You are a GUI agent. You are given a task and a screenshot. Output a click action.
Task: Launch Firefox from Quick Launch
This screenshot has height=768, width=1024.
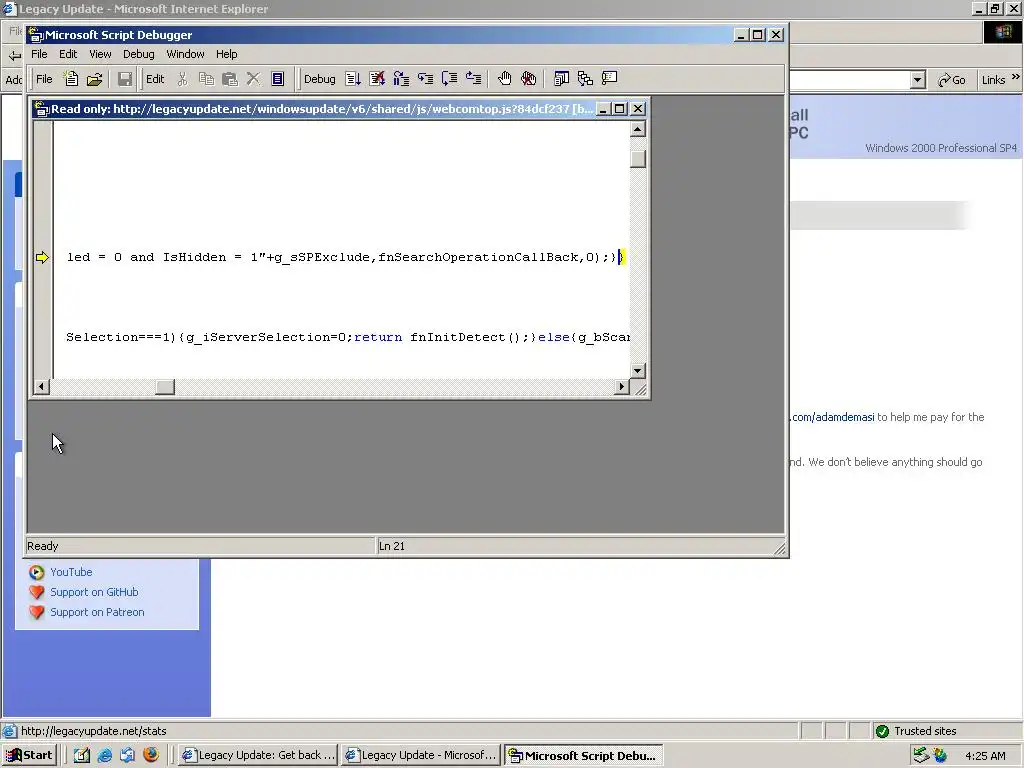coord(151,756)
